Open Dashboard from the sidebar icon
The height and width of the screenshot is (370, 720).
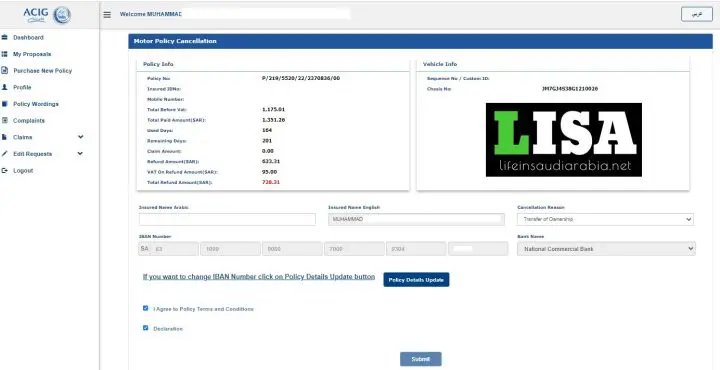coord(5,37)
